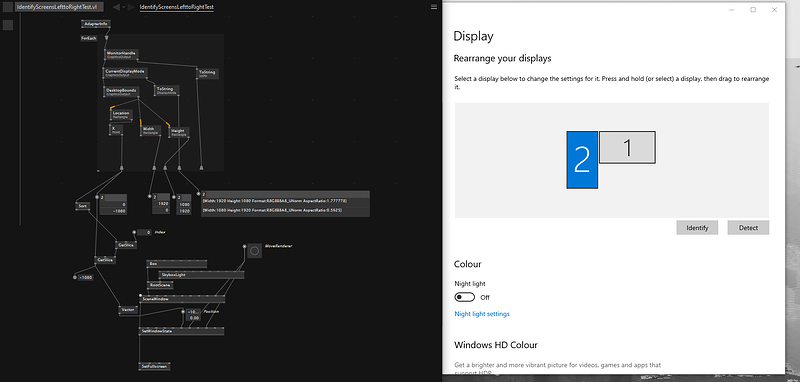Select display 1 in arrangement
800x382 pixels.
(x=627, y=147)
